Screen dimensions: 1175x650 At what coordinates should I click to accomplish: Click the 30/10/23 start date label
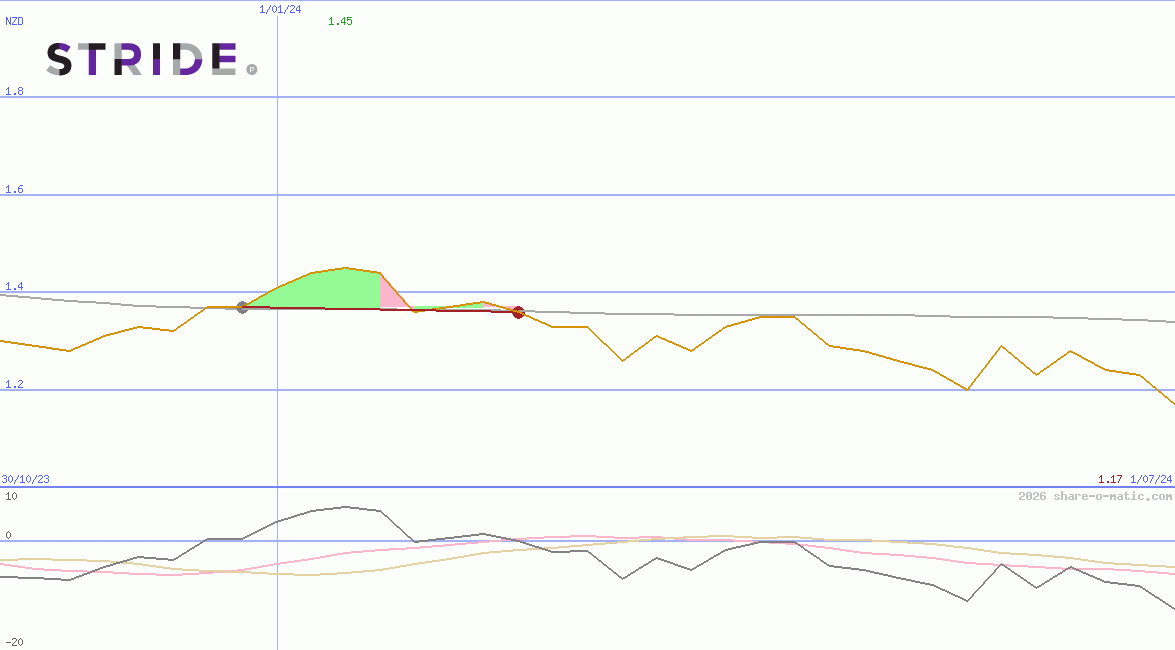pyautogui.click(x=25, y=479)
